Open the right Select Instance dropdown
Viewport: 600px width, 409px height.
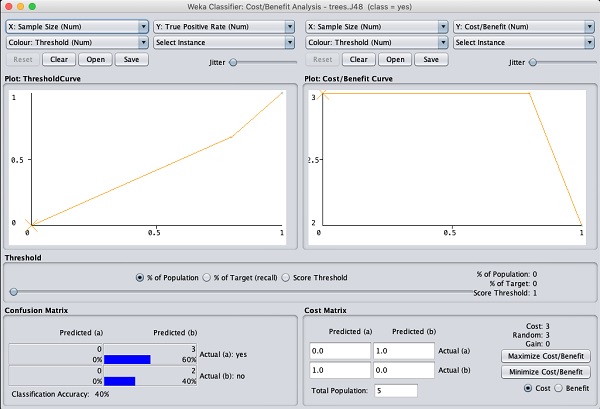523,42
